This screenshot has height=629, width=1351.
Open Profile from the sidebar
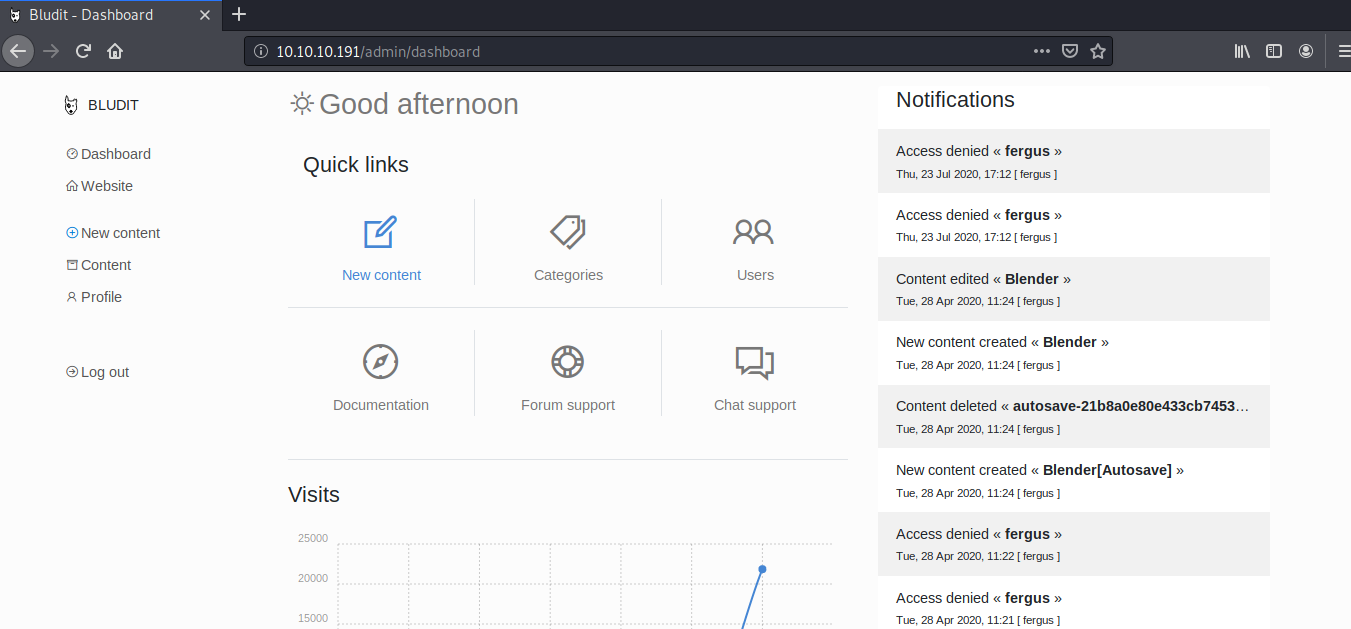pyautogui.click(x=101, y=297)
